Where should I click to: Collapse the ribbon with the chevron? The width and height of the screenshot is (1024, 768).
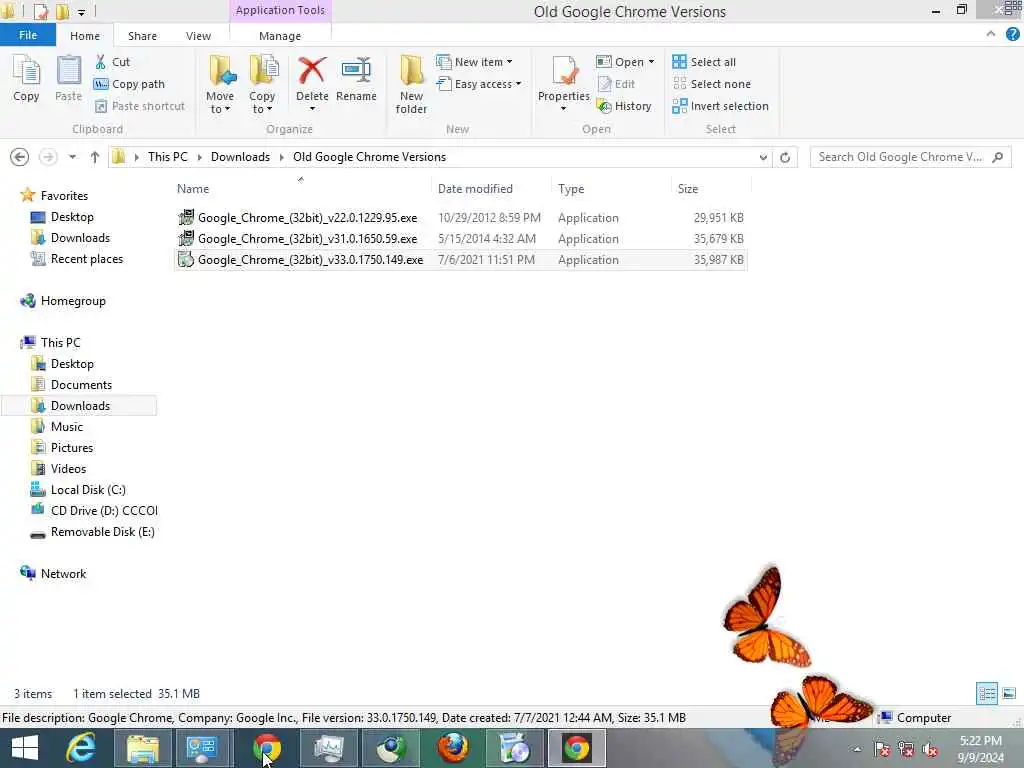[991, 34]
